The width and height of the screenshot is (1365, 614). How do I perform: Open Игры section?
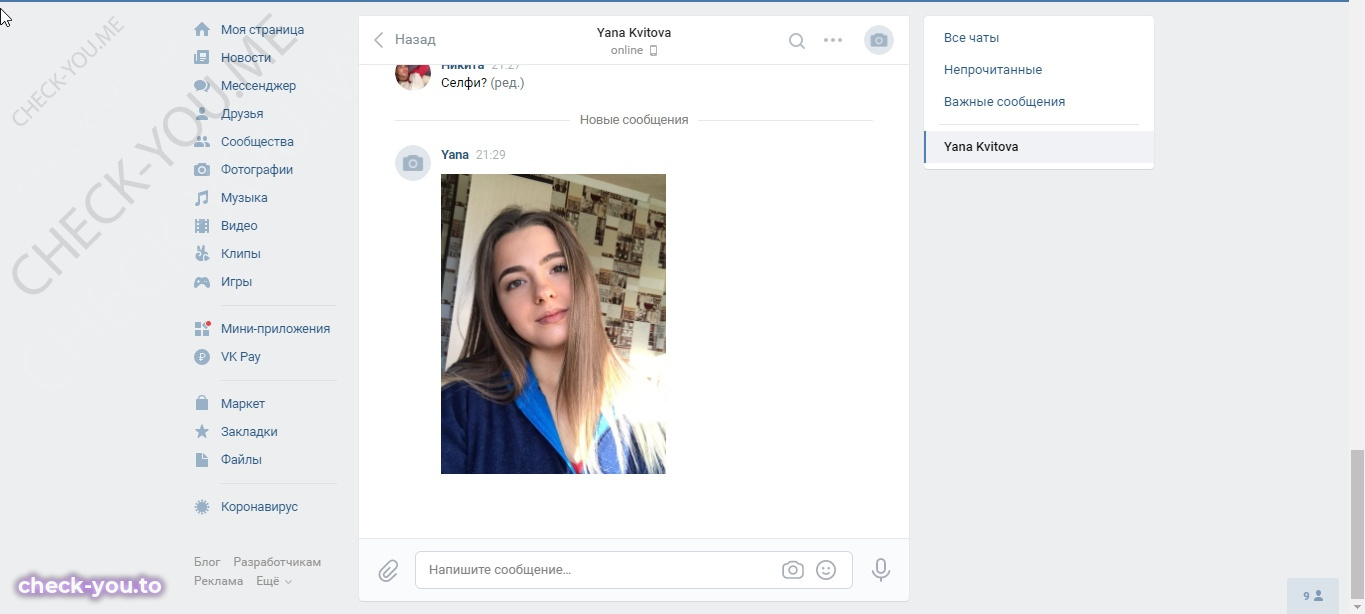click(x=236, y=282)
